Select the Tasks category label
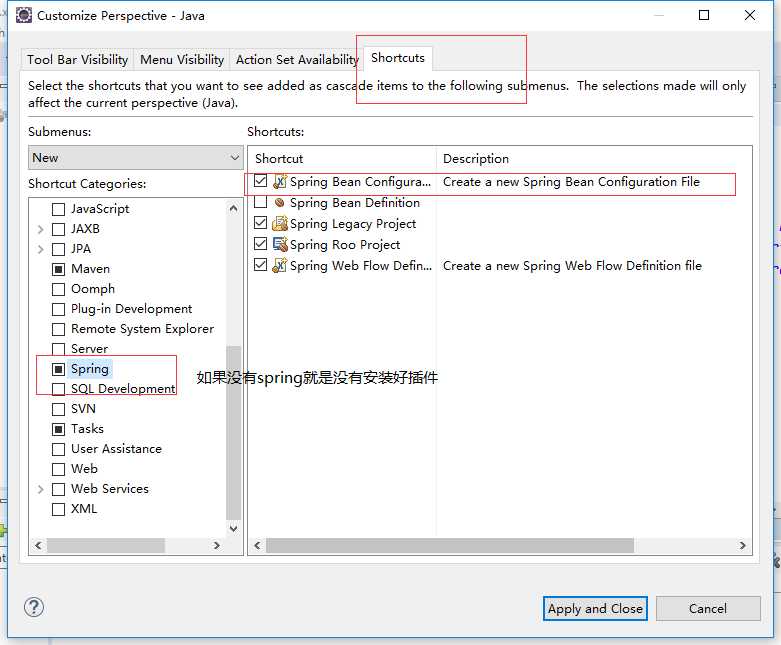This screenshot has width=781, height=645. point(87,429)
